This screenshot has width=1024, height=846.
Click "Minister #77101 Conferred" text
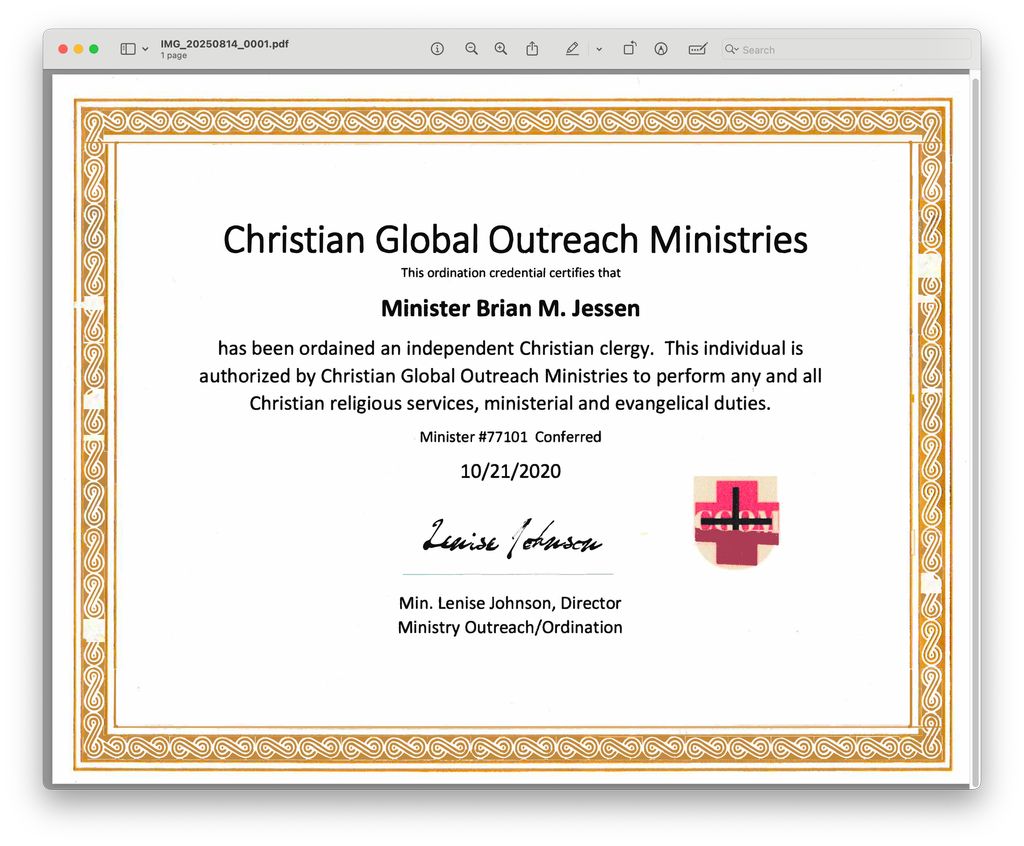click(x=510, y=437)
